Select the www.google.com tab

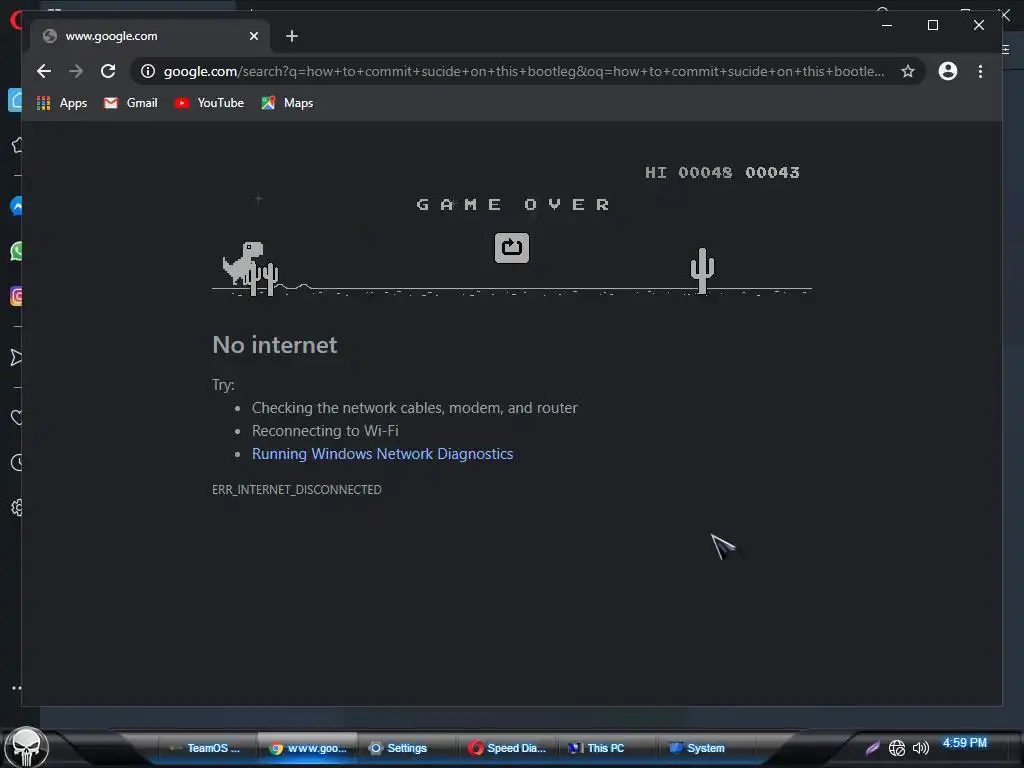[150, 36]
